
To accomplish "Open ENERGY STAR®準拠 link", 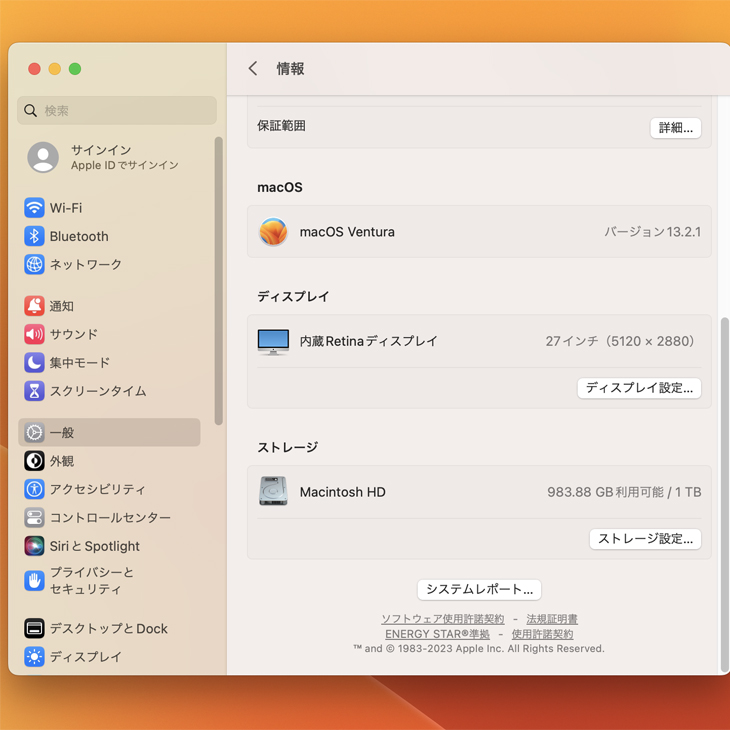I will point(437,634).
